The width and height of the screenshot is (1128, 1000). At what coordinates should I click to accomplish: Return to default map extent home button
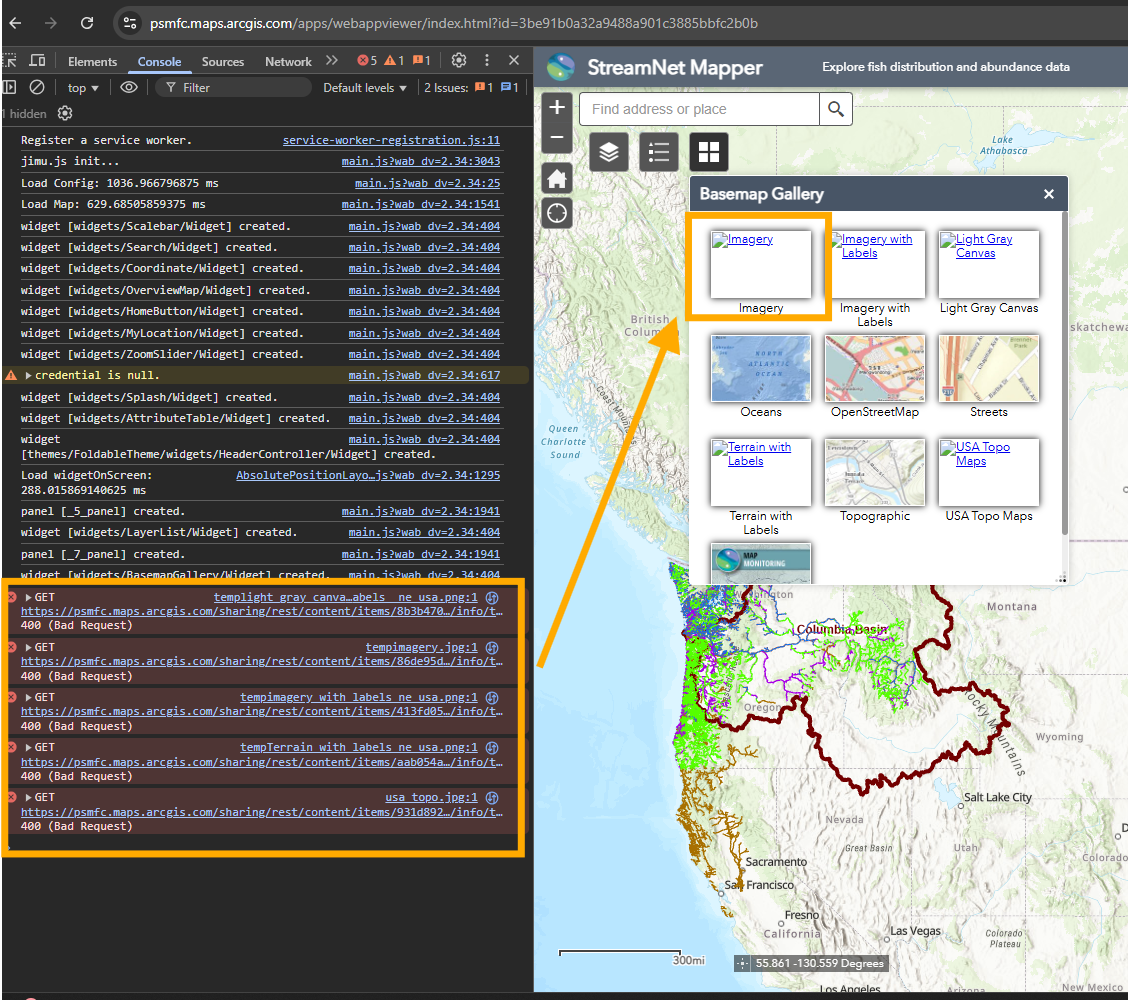[557, 178]
